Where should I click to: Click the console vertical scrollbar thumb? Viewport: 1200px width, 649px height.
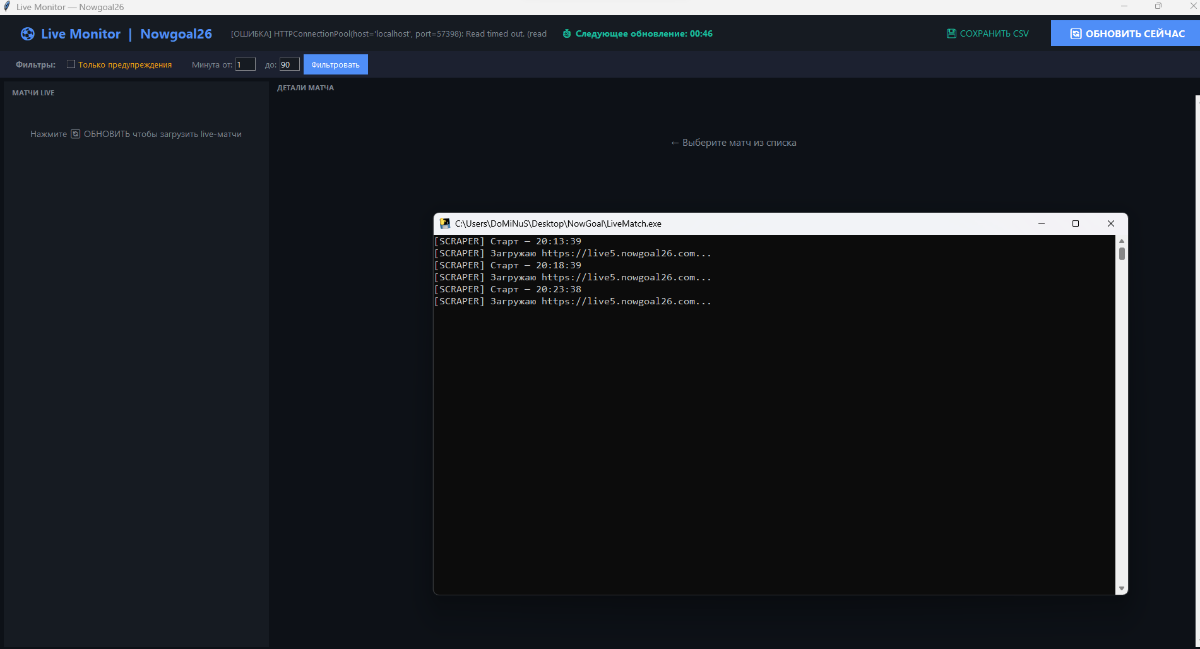coord(1121,253)
